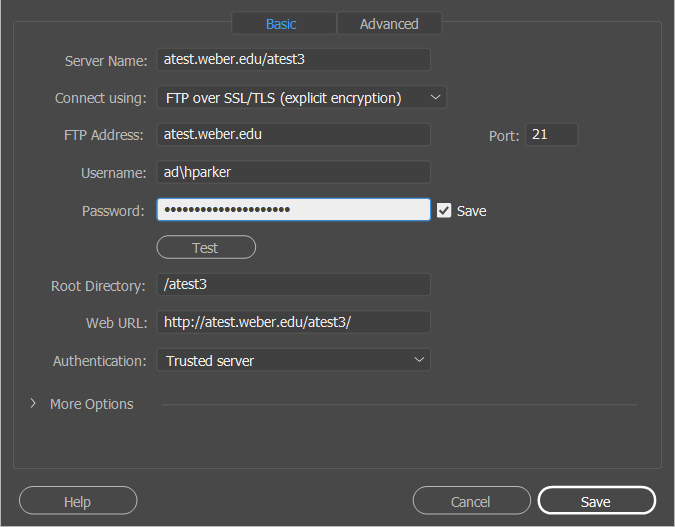This screenshot has width=675, height=527.
Task: Click the Username field containing ad\hparker
Action: (293, 173)
